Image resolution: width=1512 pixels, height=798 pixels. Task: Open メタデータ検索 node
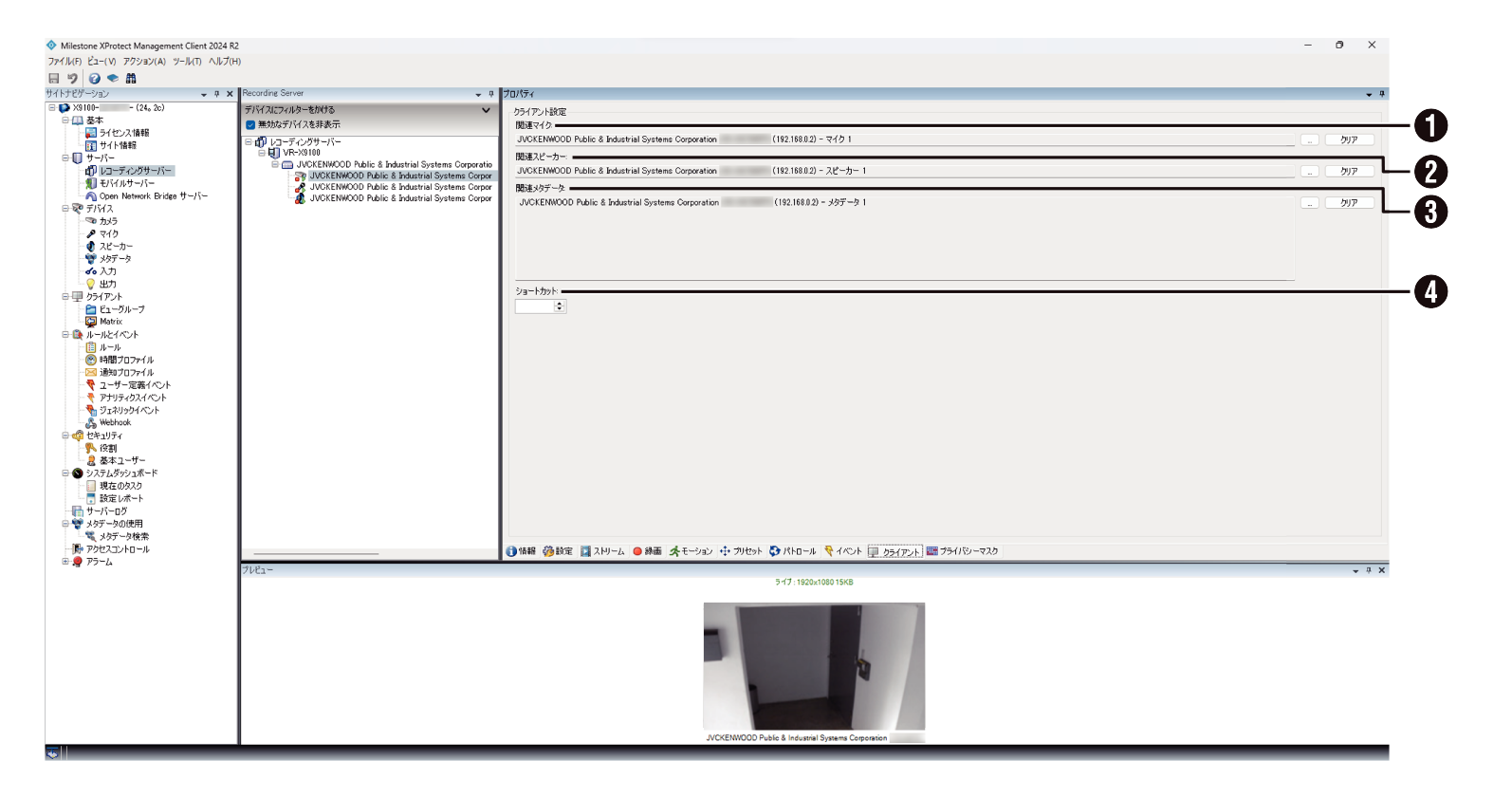click(x=124, y=536)
